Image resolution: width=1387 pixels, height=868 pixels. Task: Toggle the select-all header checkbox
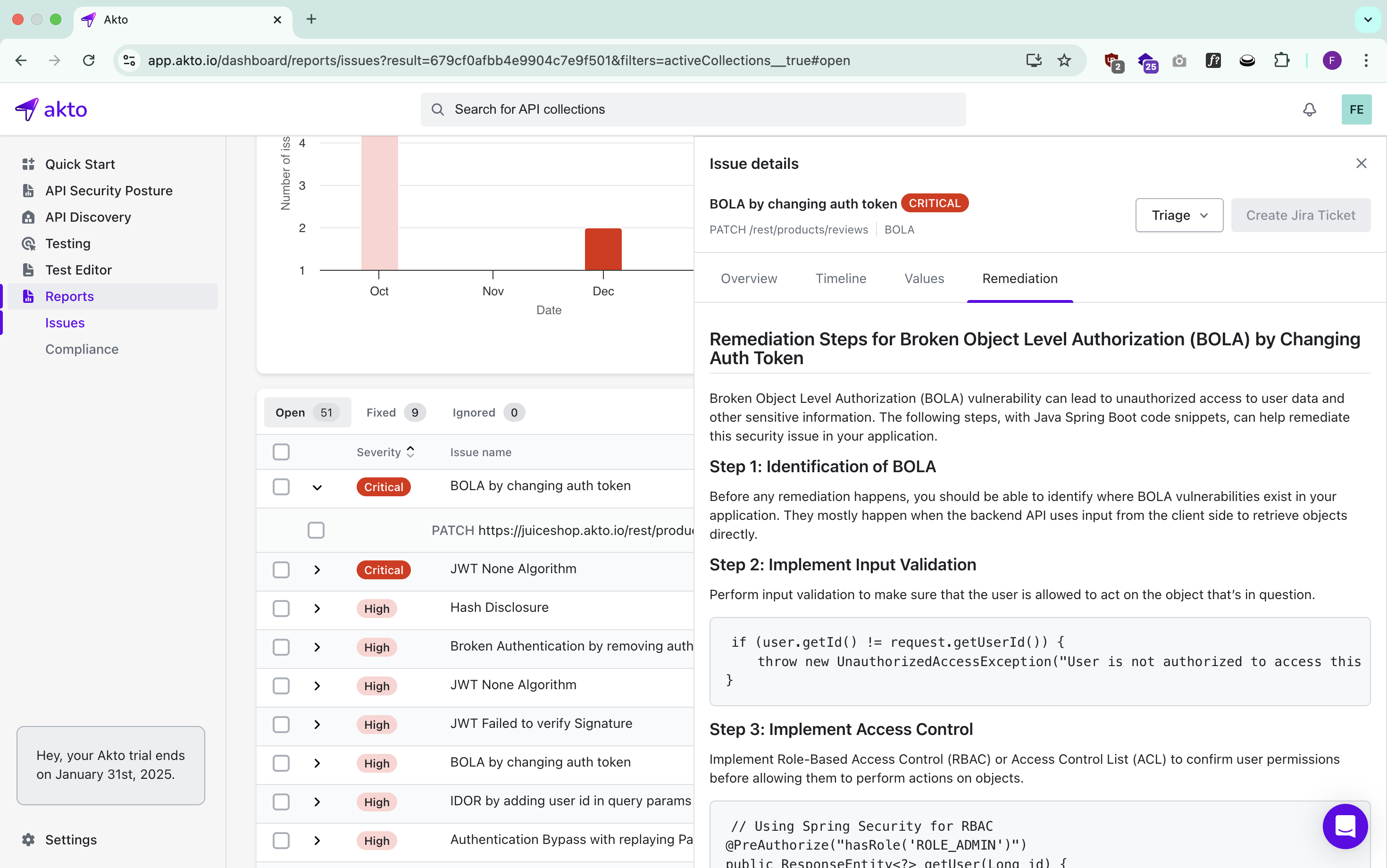(281, 452)
